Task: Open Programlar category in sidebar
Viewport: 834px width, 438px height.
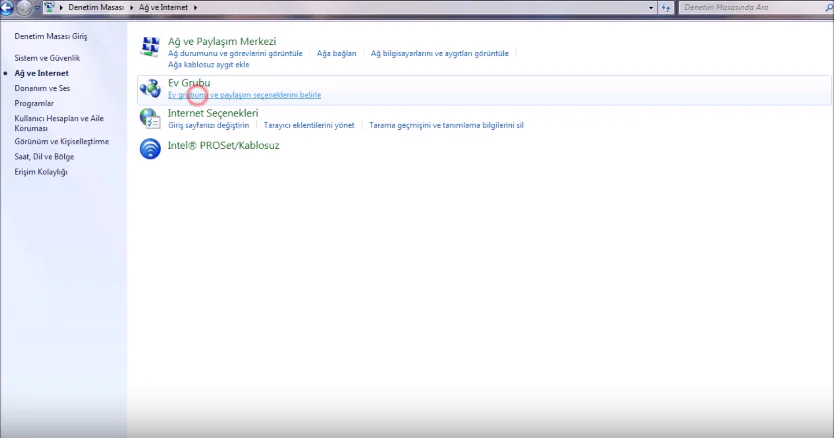Action: point(34,103)
